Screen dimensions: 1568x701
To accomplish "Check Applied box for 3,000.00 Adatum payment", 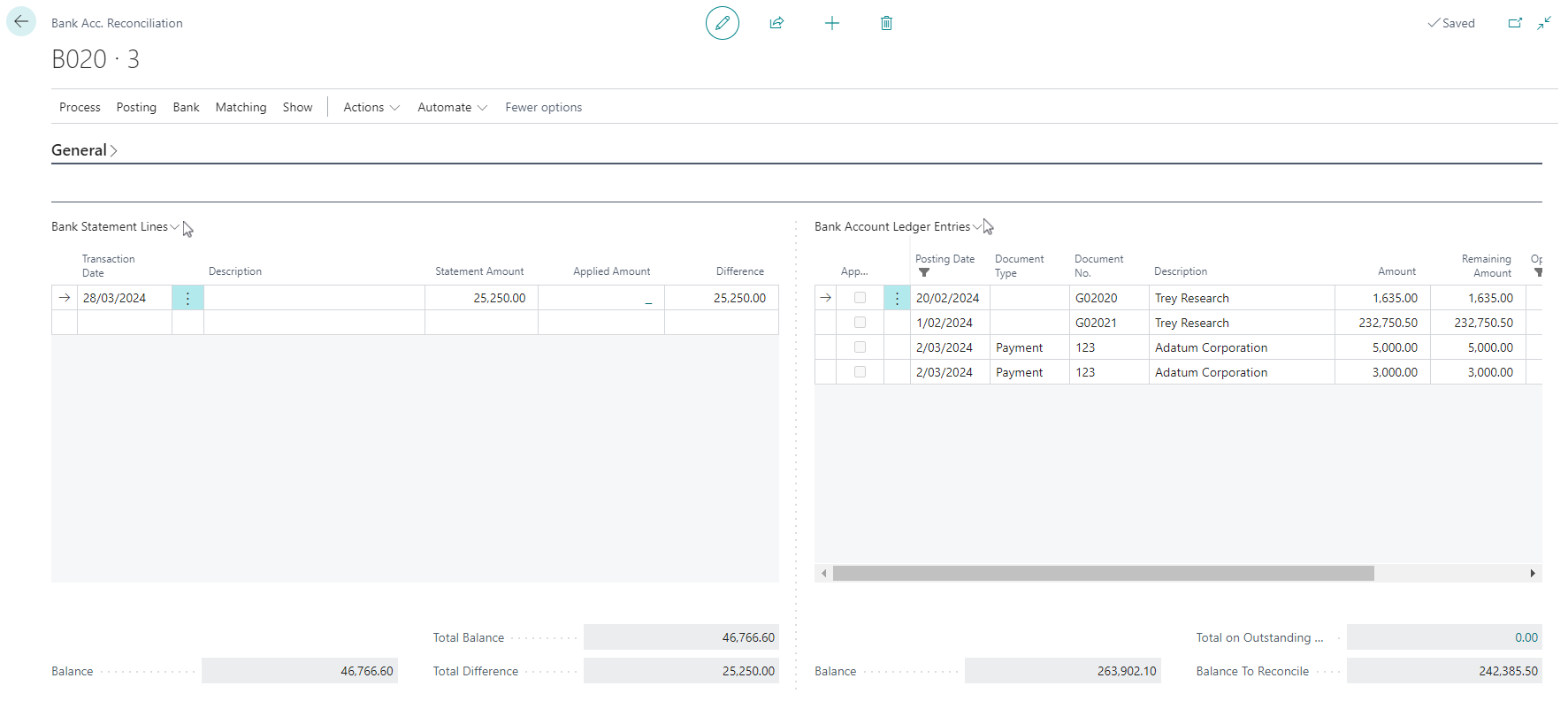I will point(860,372).
